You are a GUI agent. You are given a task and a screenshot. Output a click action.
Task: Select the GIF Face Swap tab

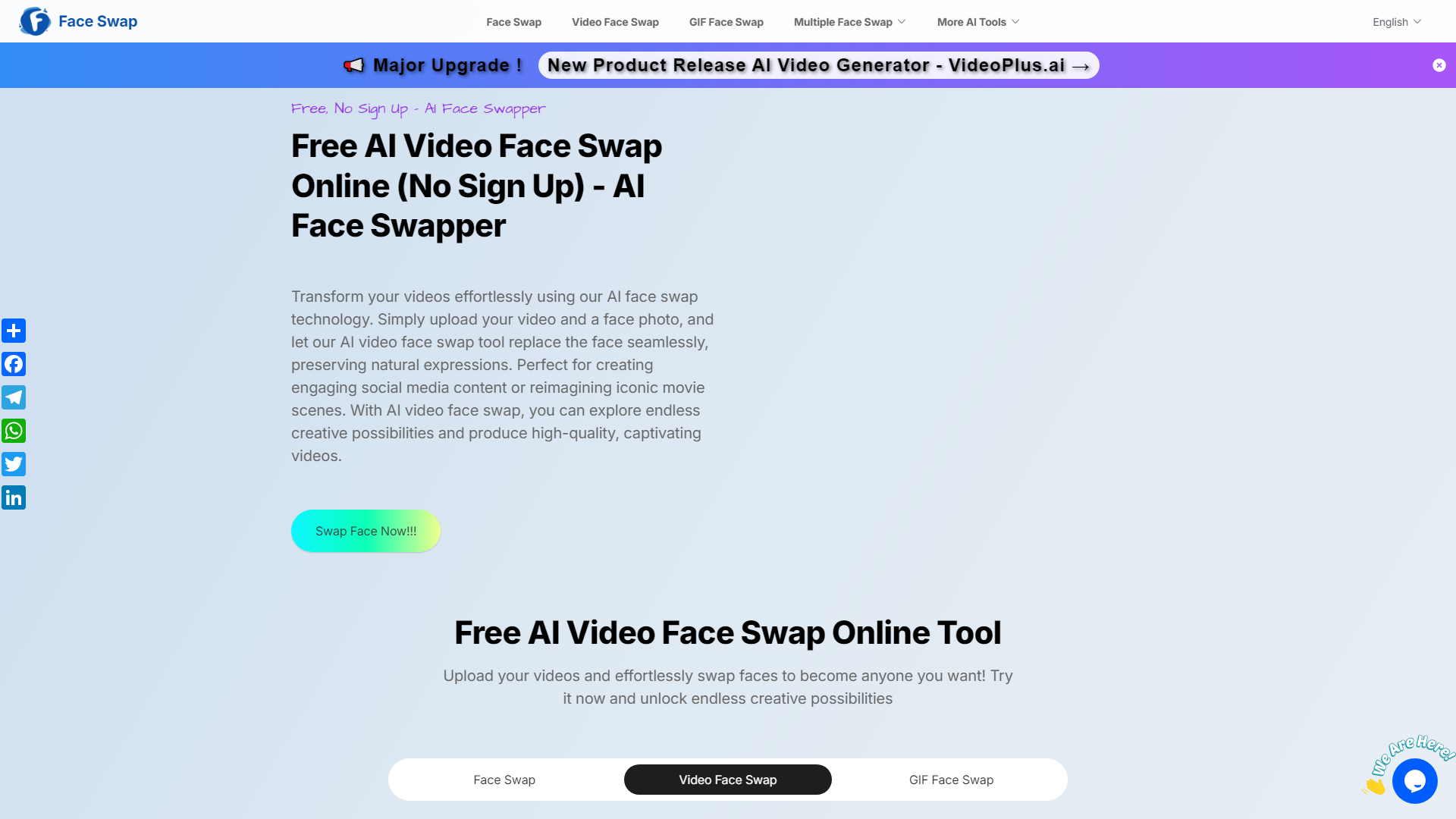951,779
